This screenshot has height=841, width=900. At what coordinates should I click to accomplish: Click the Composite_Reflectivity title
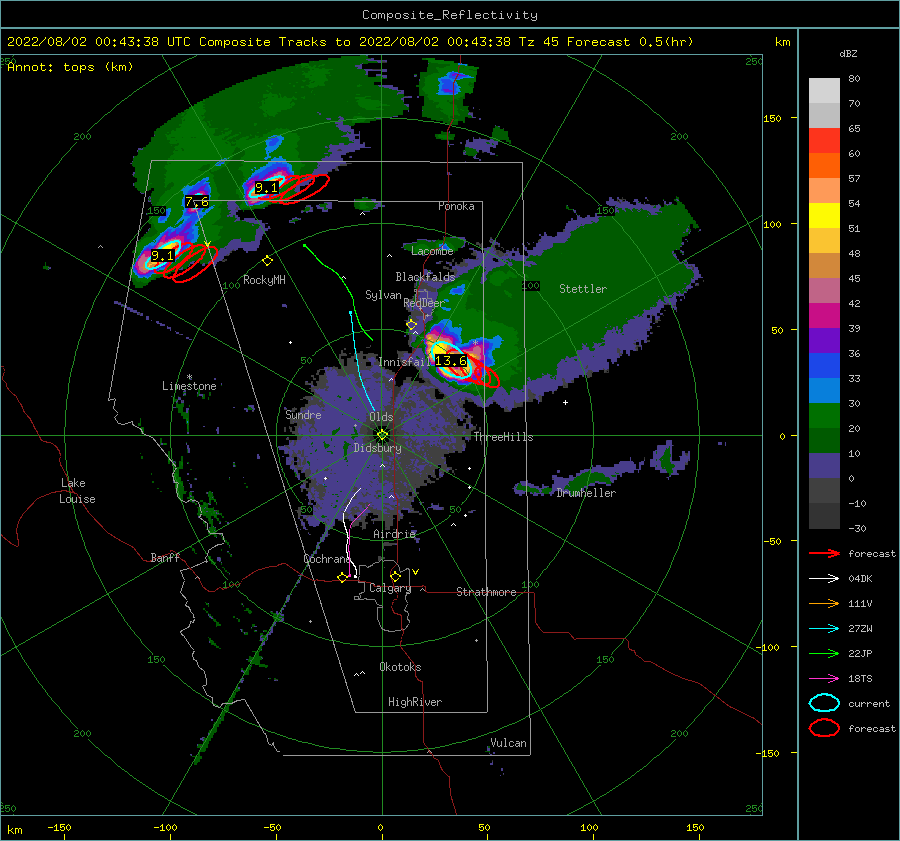coord(449,15)
